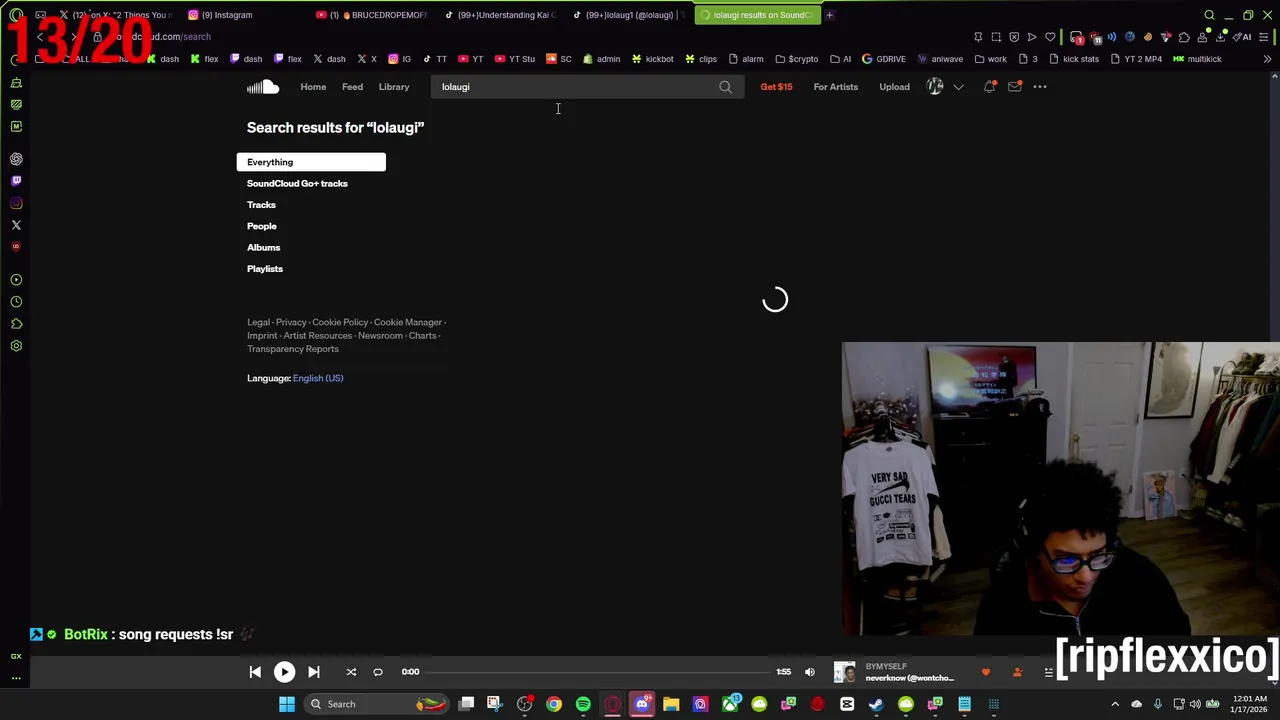Filter results by People
The image size is (1280, 720).
(x=262, y=226)
